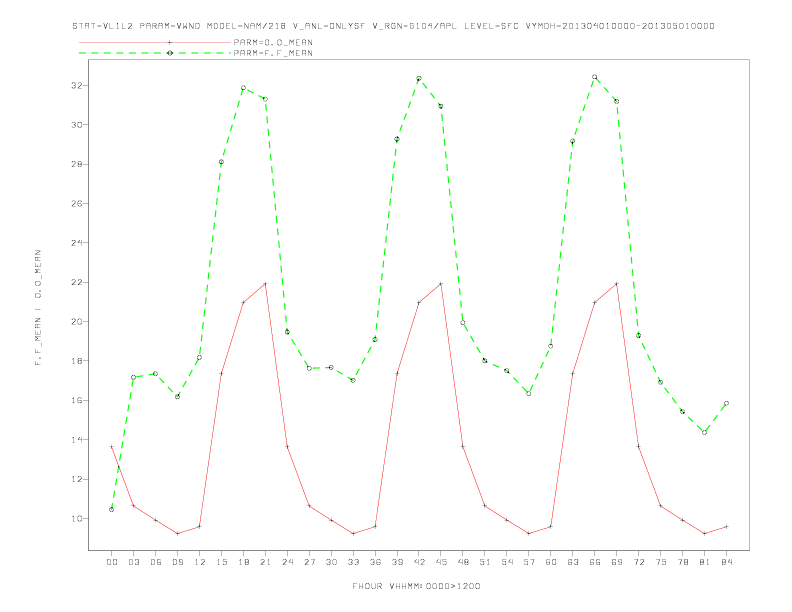The height and width of the screenshot is (612, 792).
Task: Click the PARM=F.F_MEAN legend label
Action: [x=273, y=53]
